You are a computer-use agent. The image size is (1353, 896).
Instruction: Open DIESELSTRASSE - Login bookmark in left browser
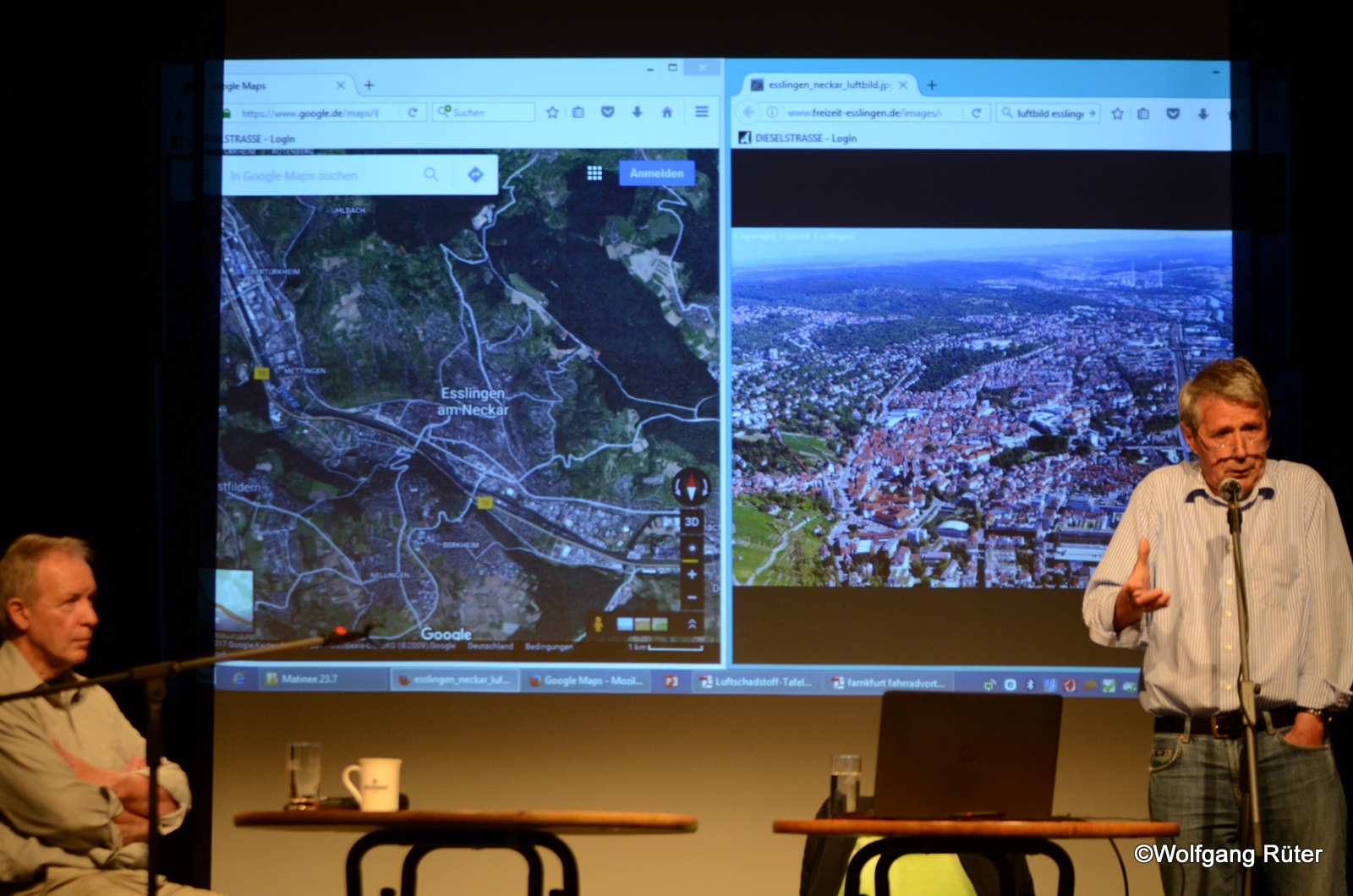pyautogui.click(x=259, y=139)
